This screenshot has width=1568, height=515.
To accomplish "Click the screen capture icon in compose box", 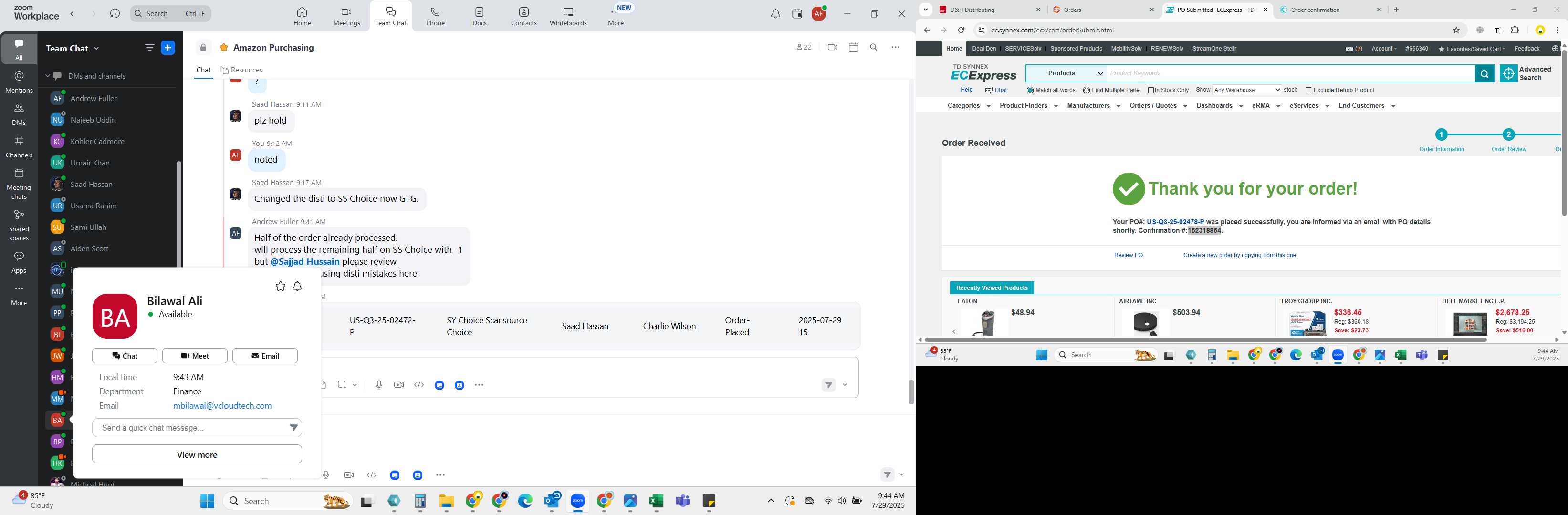I will coord(342,385).
